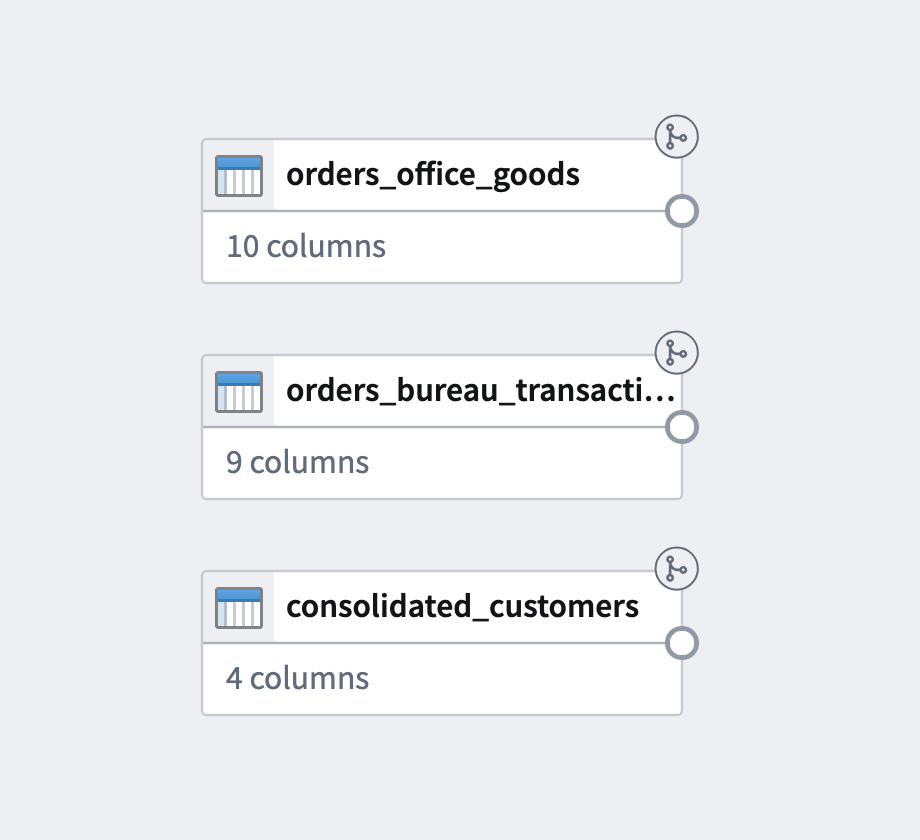The width and height of the screenshot is (920, 840).
Task: Click the consolidated_customers table icon
Action: click(x=239, y=608)
